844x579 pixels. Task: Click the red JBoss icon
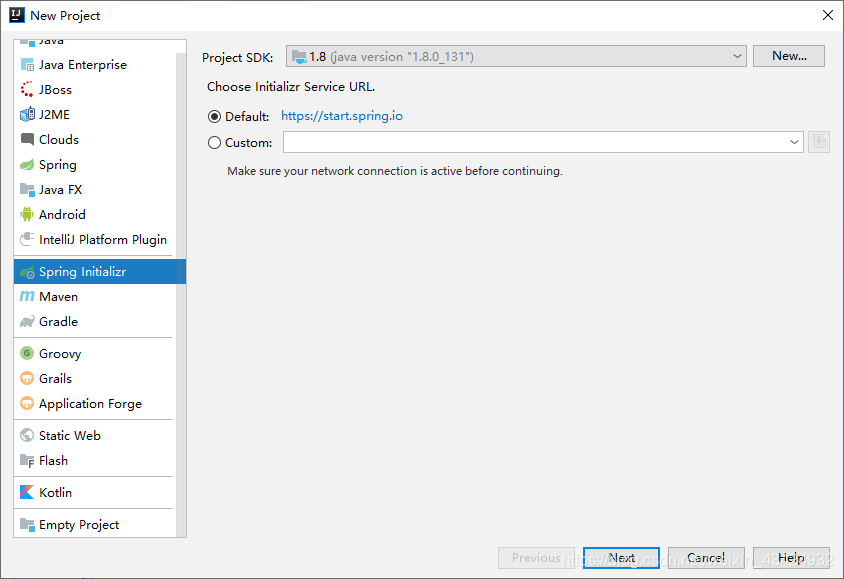pos(27,90)
